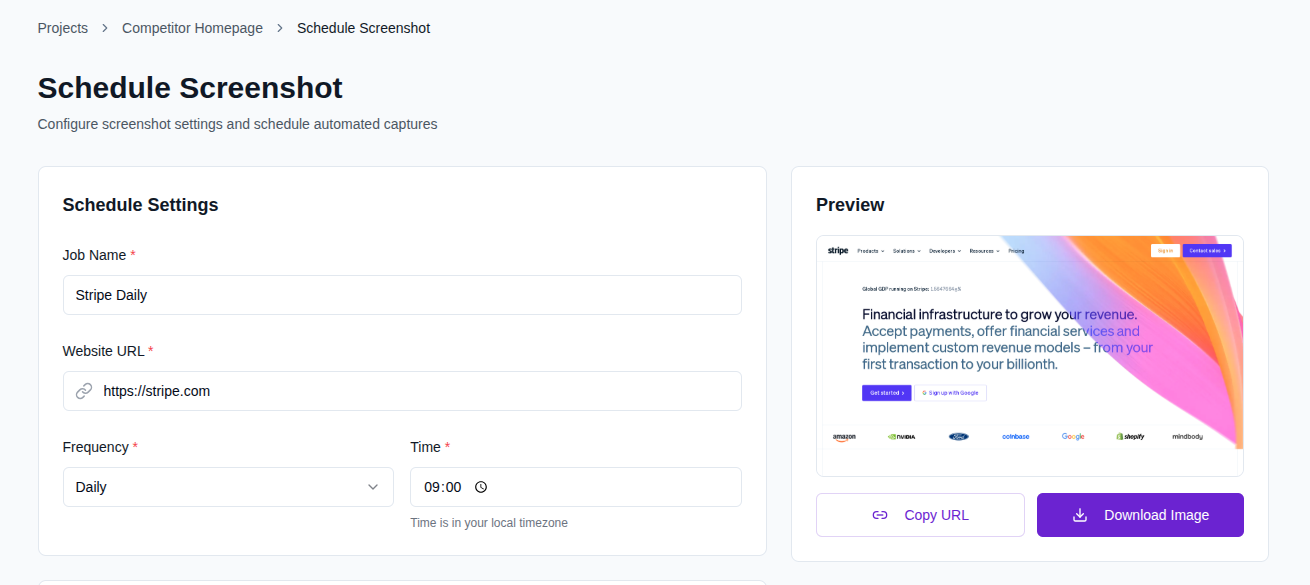This screenshot has height=585, width=1310.
Task: Expand the Products dropdown in the preview nav
Action: 870,250
